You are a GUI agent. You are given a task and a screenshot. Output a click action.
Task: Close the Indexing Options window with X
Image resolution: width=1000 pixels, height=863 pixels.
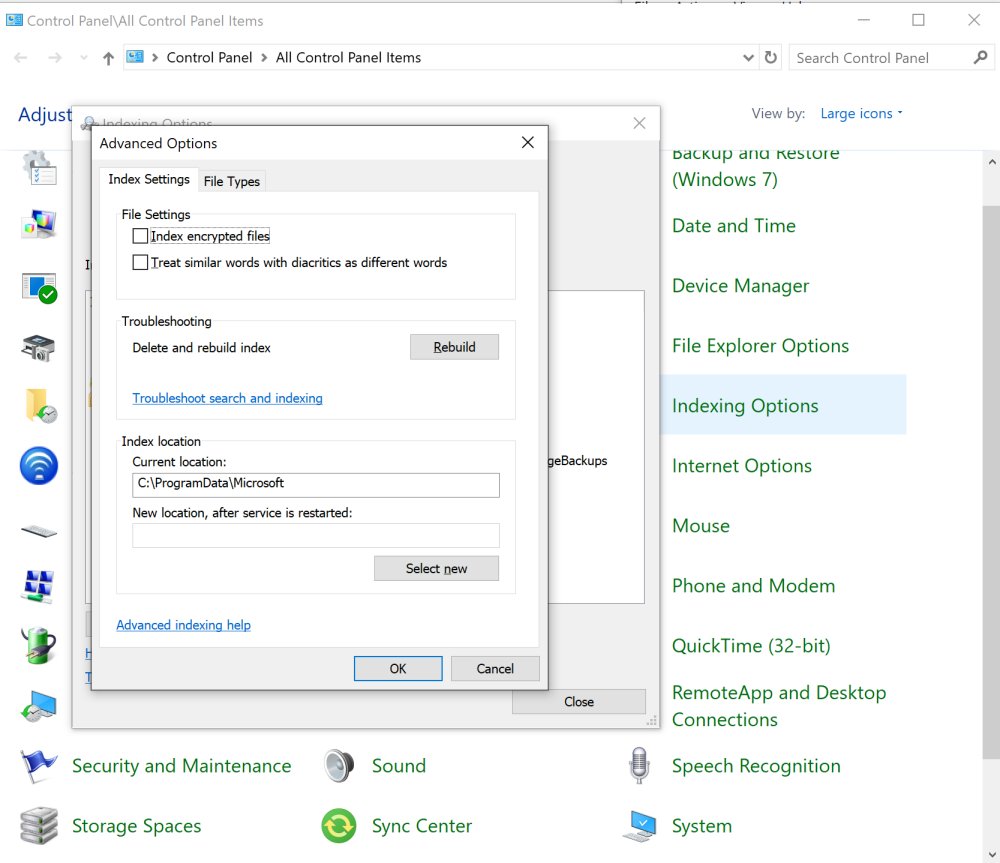click(639, 123)
